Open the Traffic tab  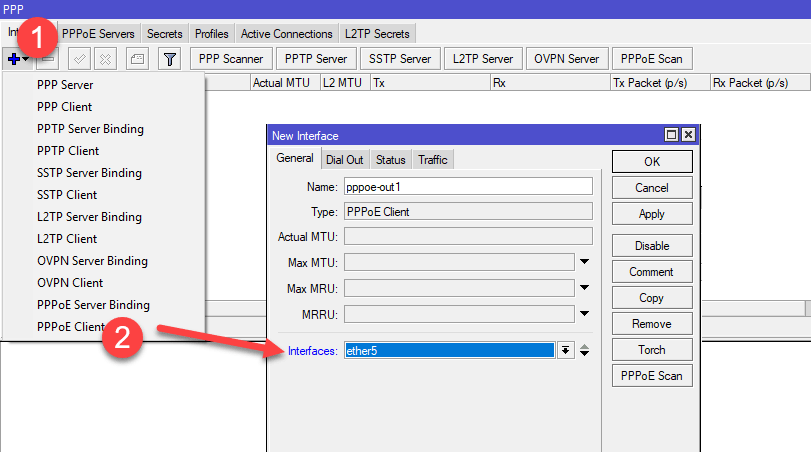(433, 160)
